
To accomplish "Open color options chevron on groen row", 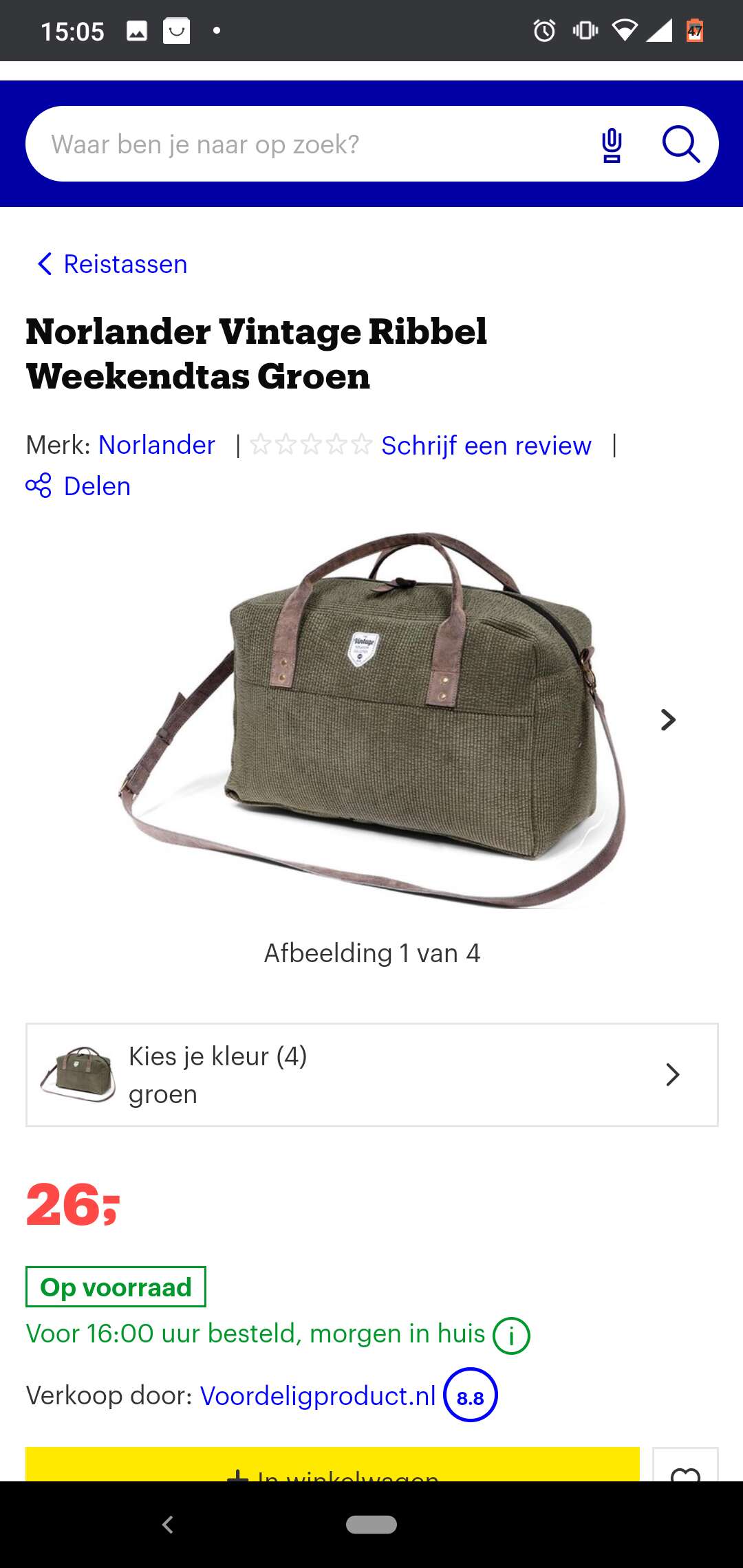I will click(672, 1075).
